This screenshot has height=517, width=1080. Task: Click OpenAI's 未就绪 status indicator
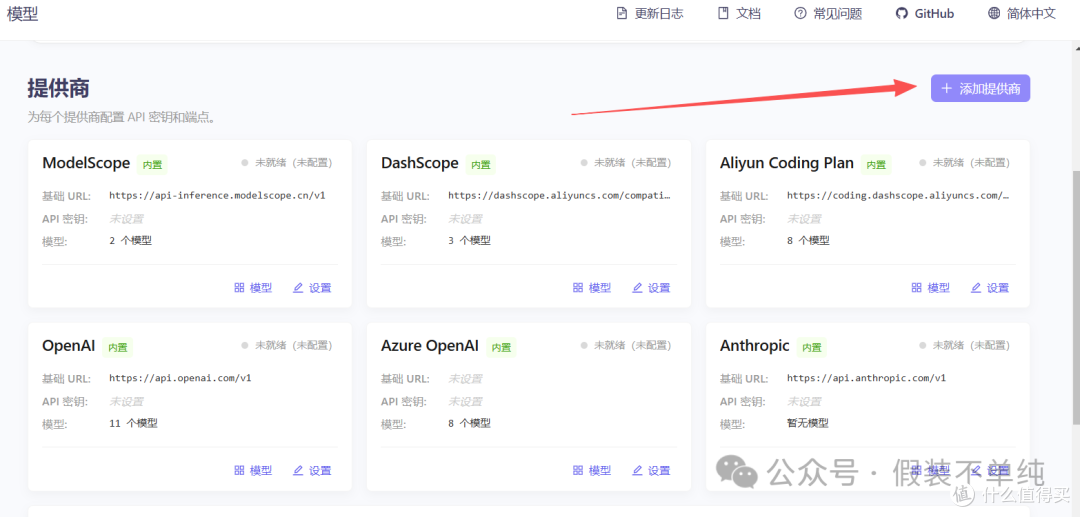coord(287,346)
